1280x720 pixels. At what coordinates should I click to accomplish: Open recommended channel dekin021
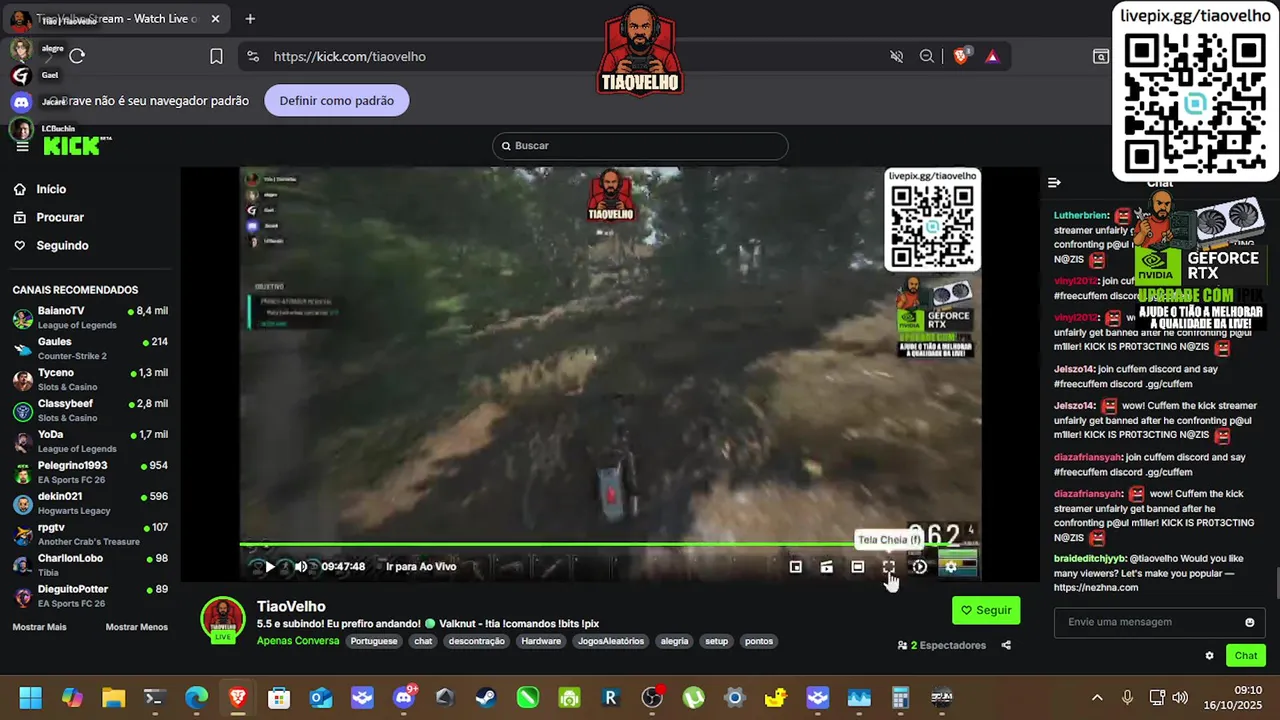pyautogui.click(x=90, y=504)
